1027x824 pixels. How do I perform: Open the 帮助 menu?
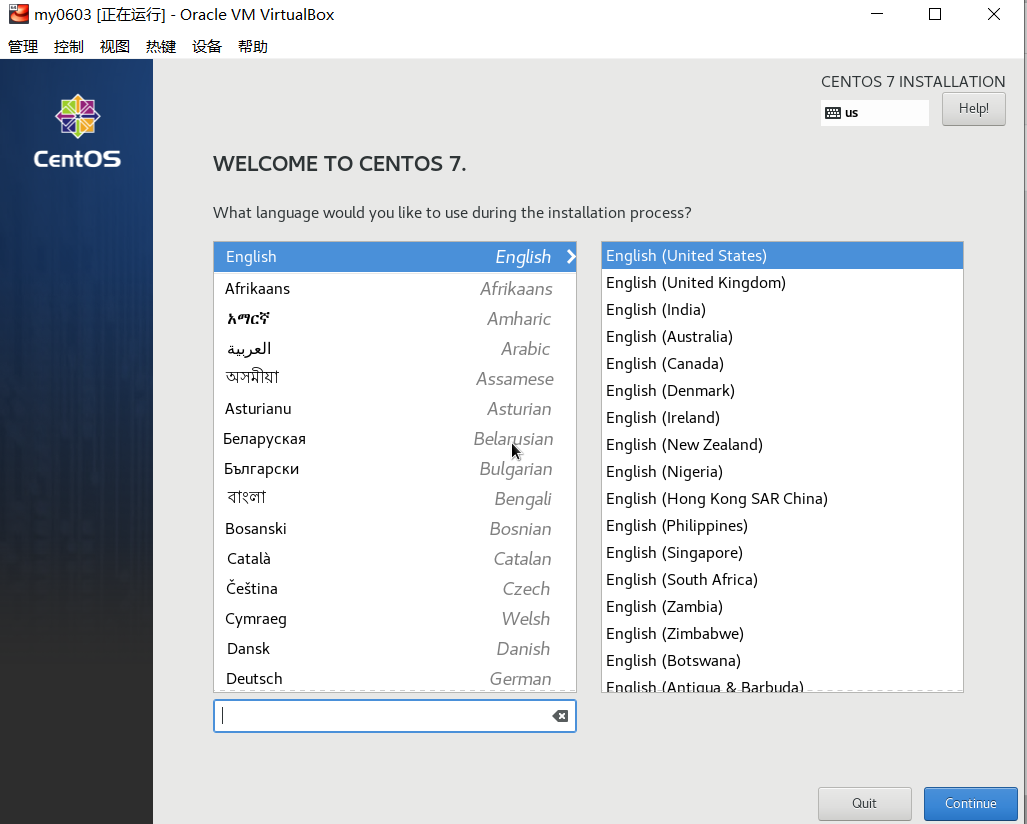tap(253, 47)
